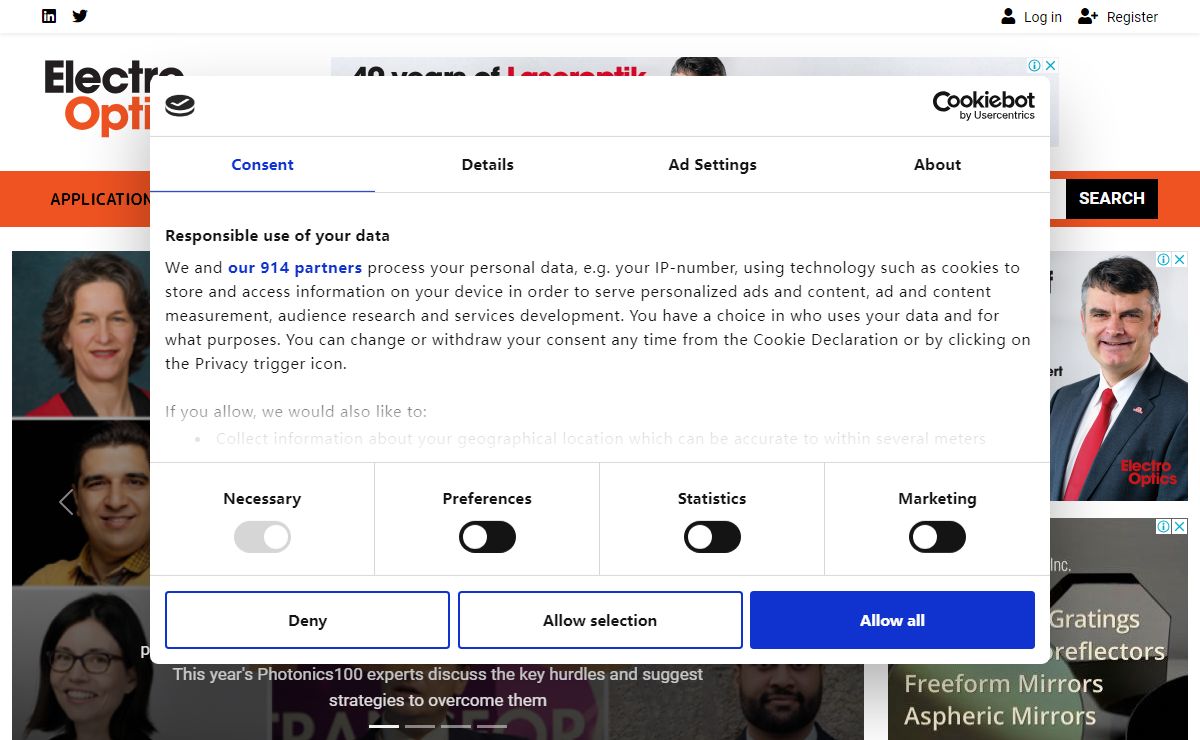Click the 'Necessary' category label

(x=262, y=498)
